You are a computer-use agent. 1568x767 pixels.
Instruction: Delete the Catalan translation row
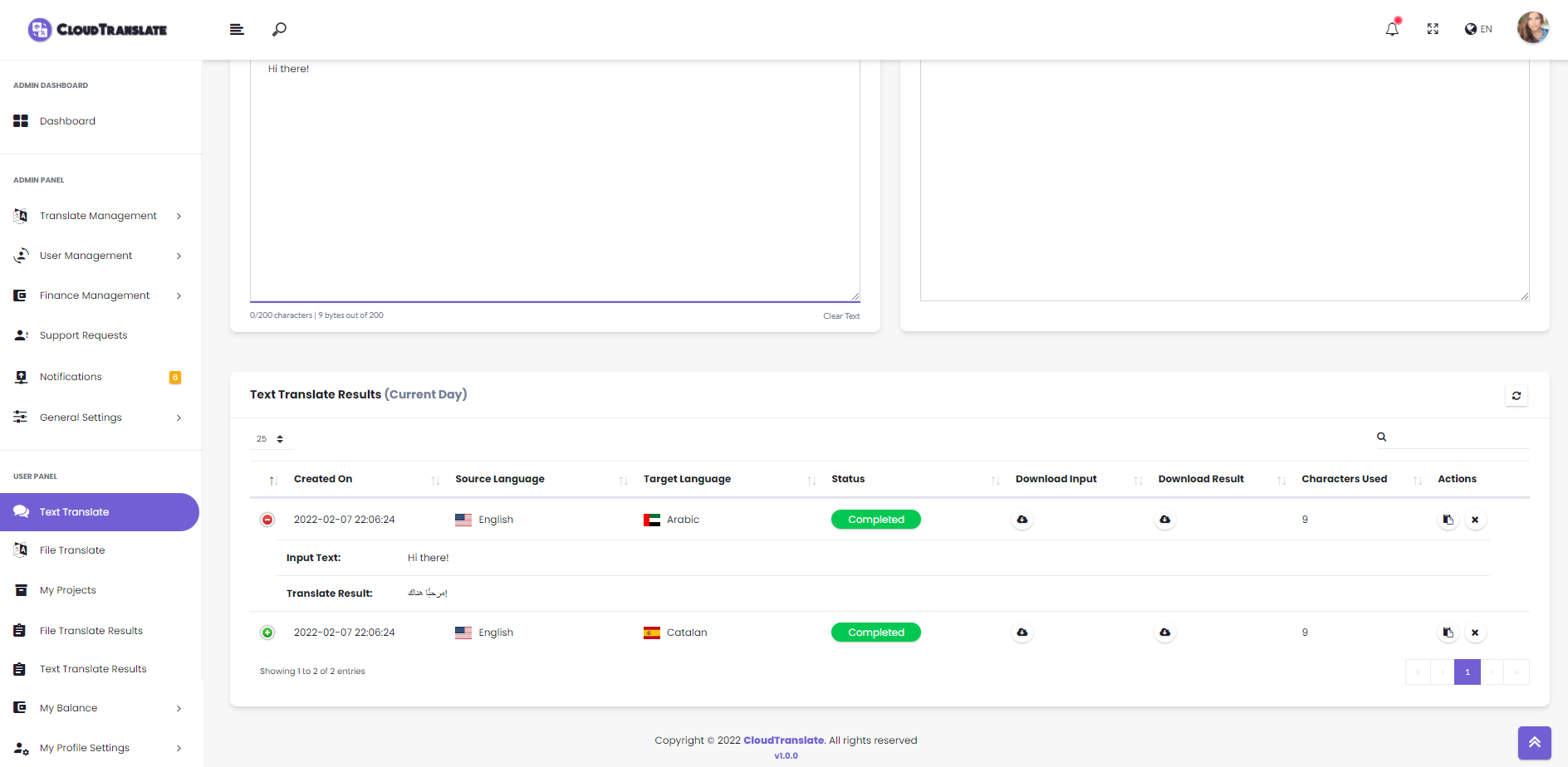pyautogui.click(x=1475, y=633)
